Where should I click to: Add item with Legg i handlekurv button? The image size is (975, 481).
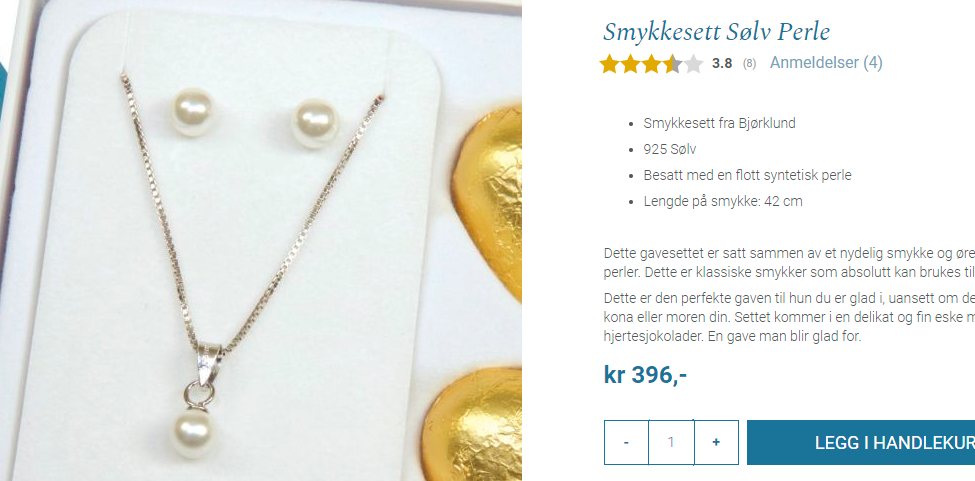(861, 442)
